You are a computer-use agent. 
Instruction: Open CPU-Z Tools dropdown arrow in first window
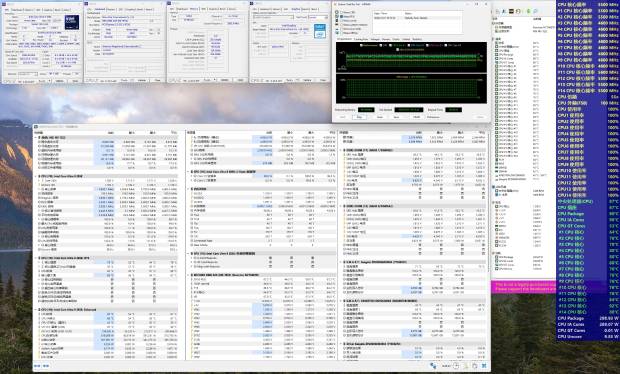tap(49, 80)
